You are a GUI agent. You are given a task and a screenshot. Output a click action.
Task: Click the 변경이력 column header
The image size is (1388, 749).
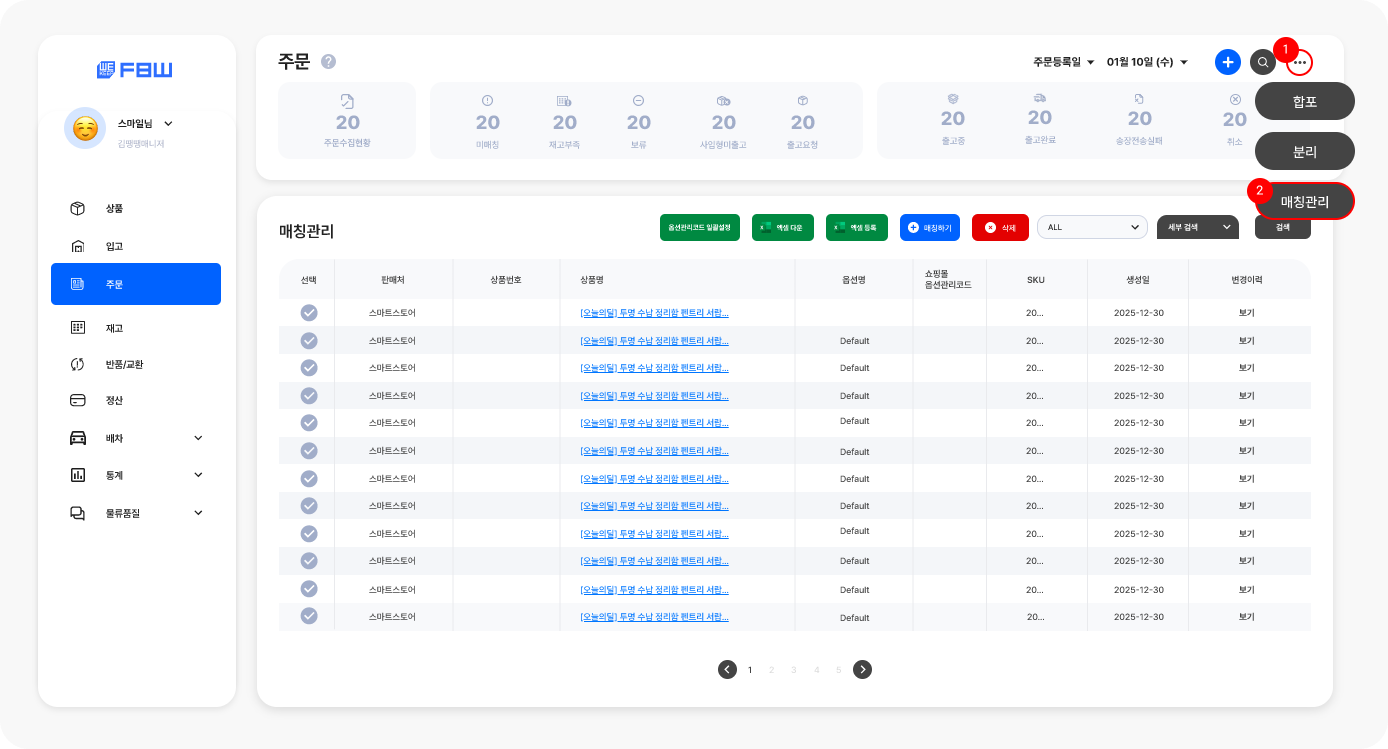point(1248,280)
